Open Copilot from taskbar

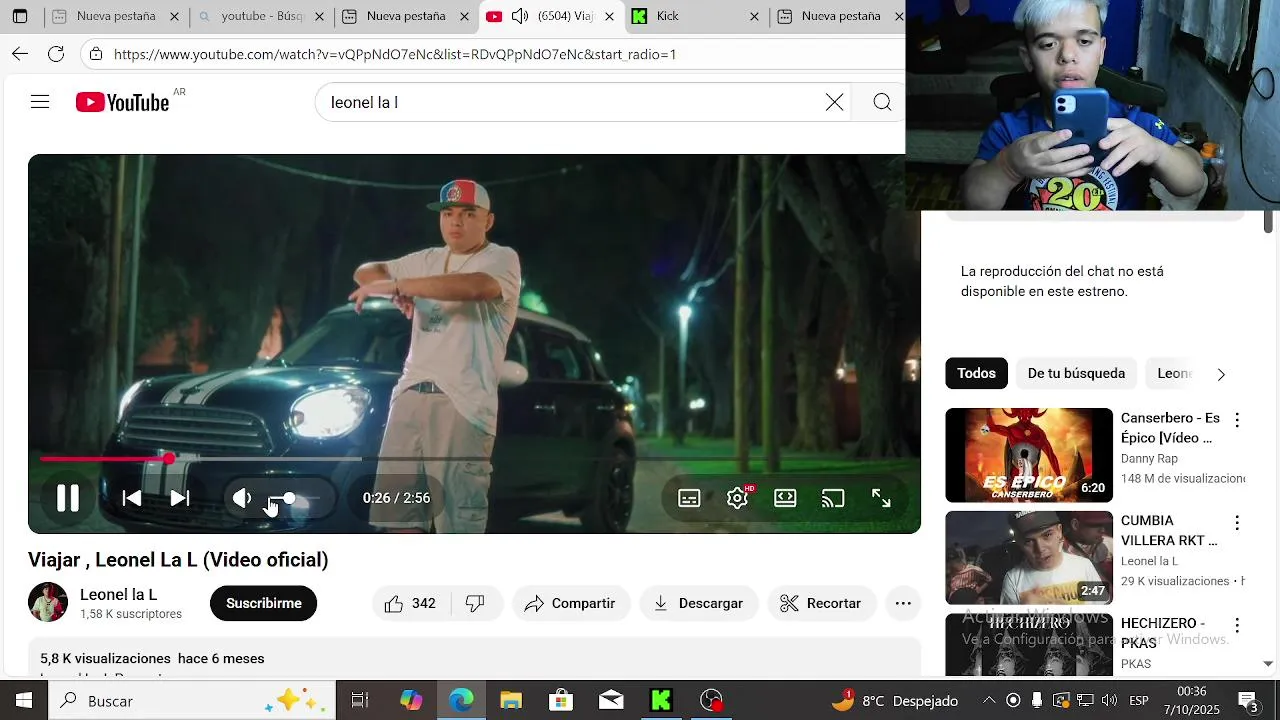tap(411, 701)
